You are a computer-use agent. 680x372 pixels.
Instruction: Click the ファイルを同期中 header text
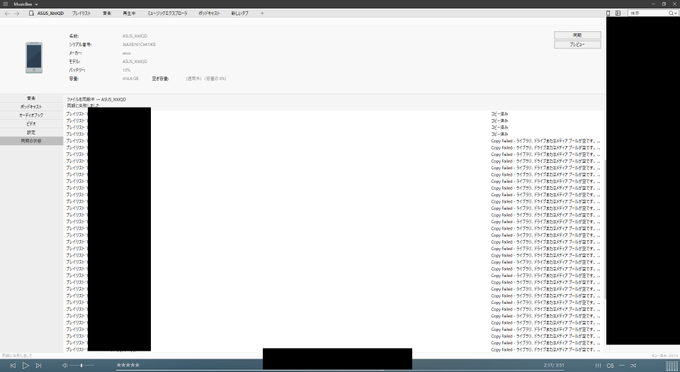click(96, 100)
